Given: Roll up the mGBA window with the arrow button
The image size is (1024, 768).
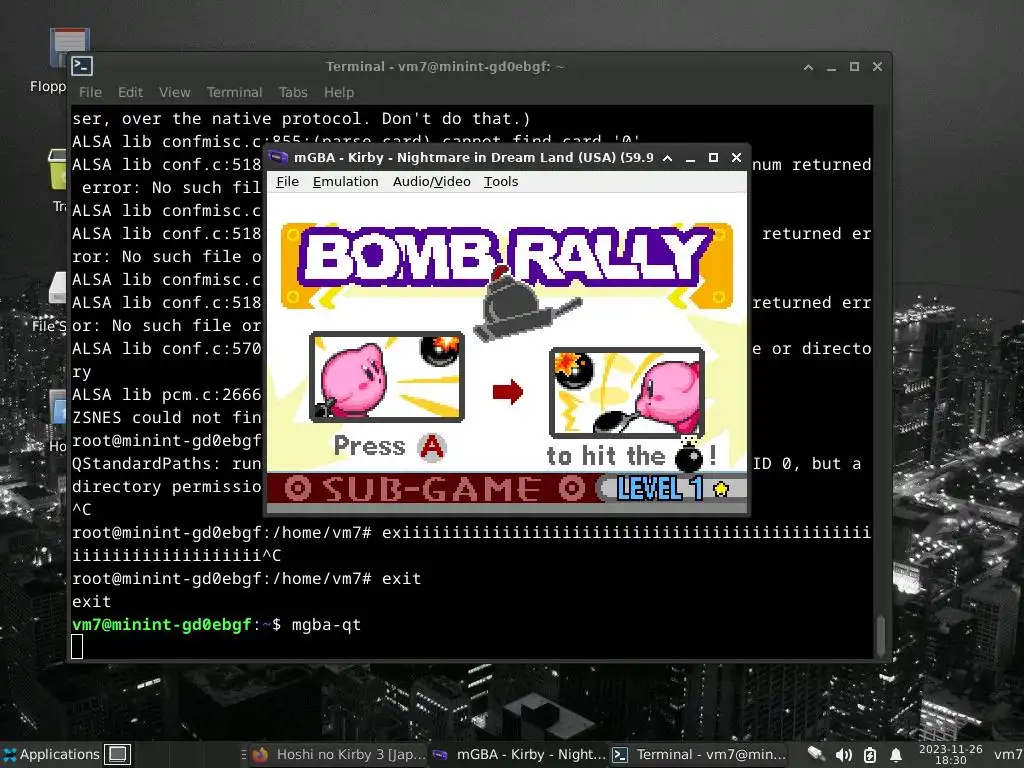Looking at the screenshot, I should tap(667, 158).
